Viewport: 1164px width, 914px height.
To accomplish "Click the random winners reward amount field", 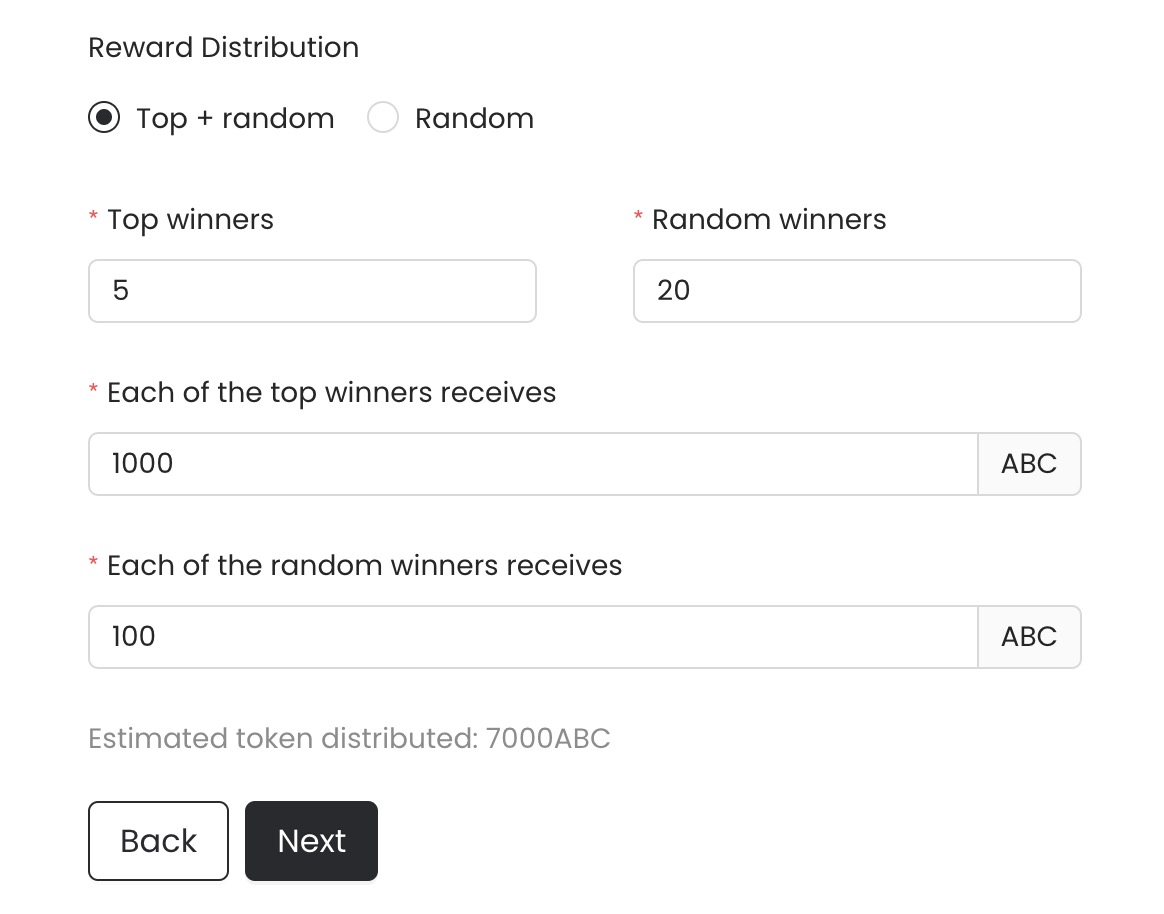I will [x=532, y=637].
